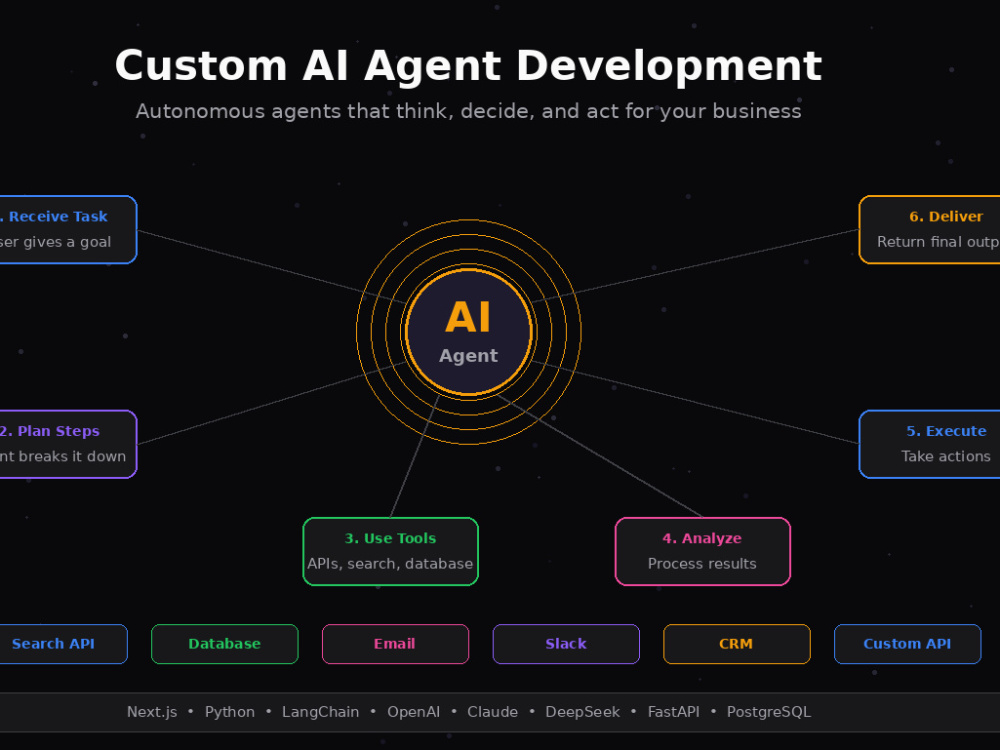Click FastAPI in the tech stack bar
The image size is (1000, 750).
(673, 712)
